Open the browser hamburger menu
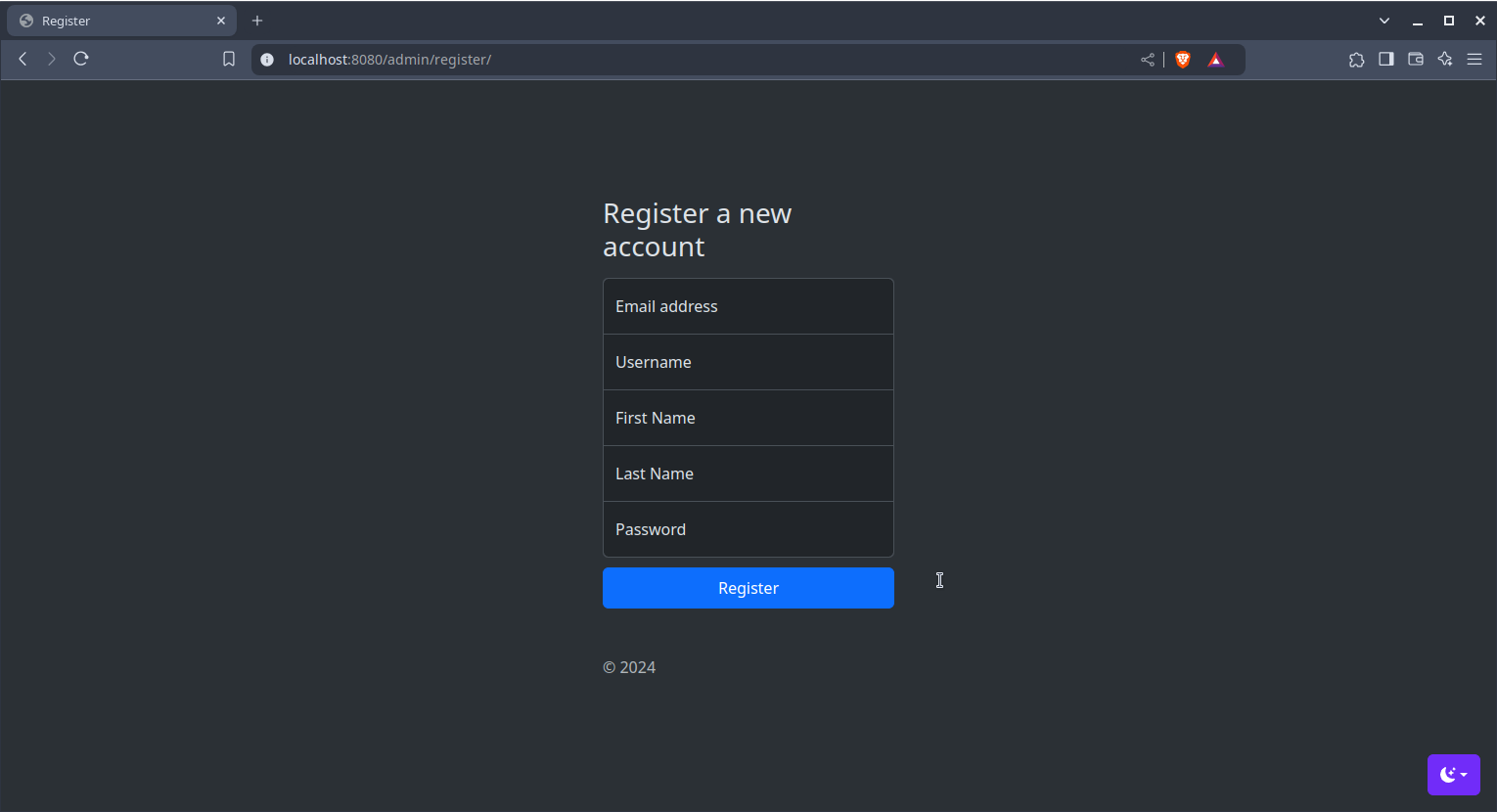Screen dimensions: 1497x812 pos(1474,60)
